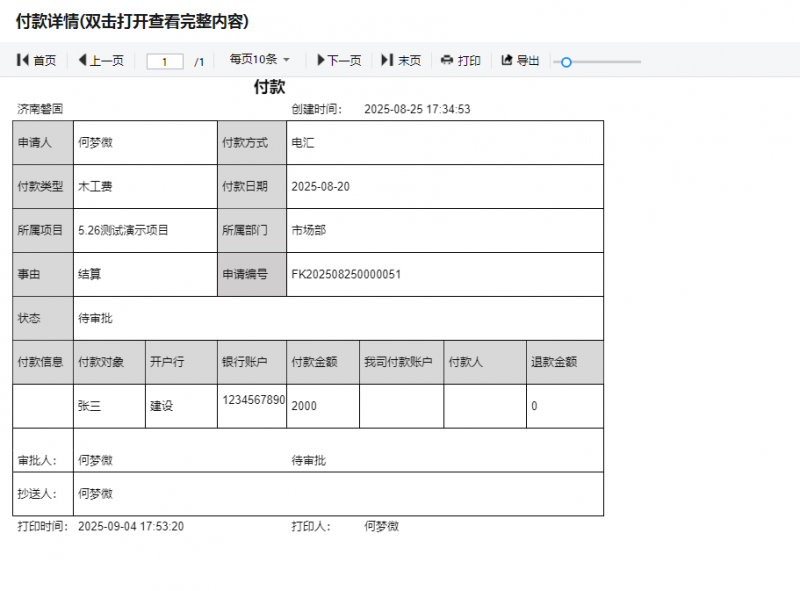Click the payment amount 2000 cell
The image size is (800, 591).
[x=302, y=406]
